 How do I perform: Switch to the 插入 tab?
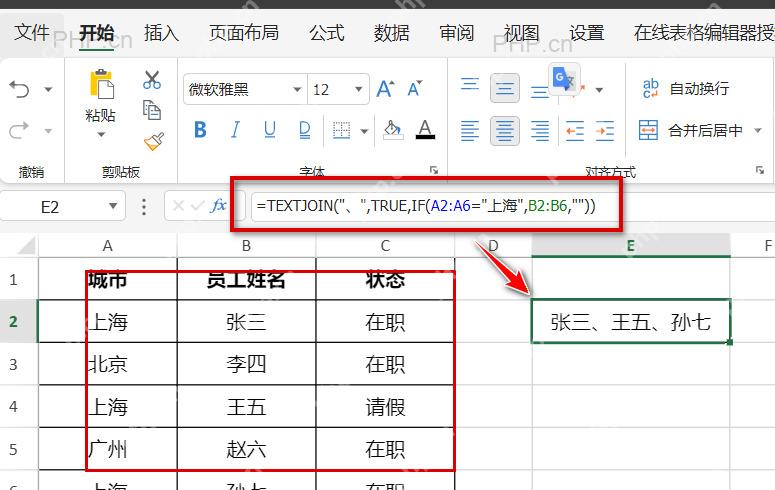coord(162,33)
